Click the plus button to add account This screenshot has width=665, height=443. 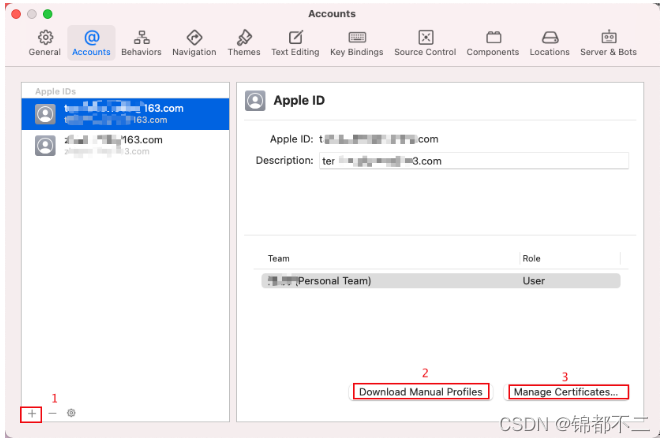(x=32, y=413)
